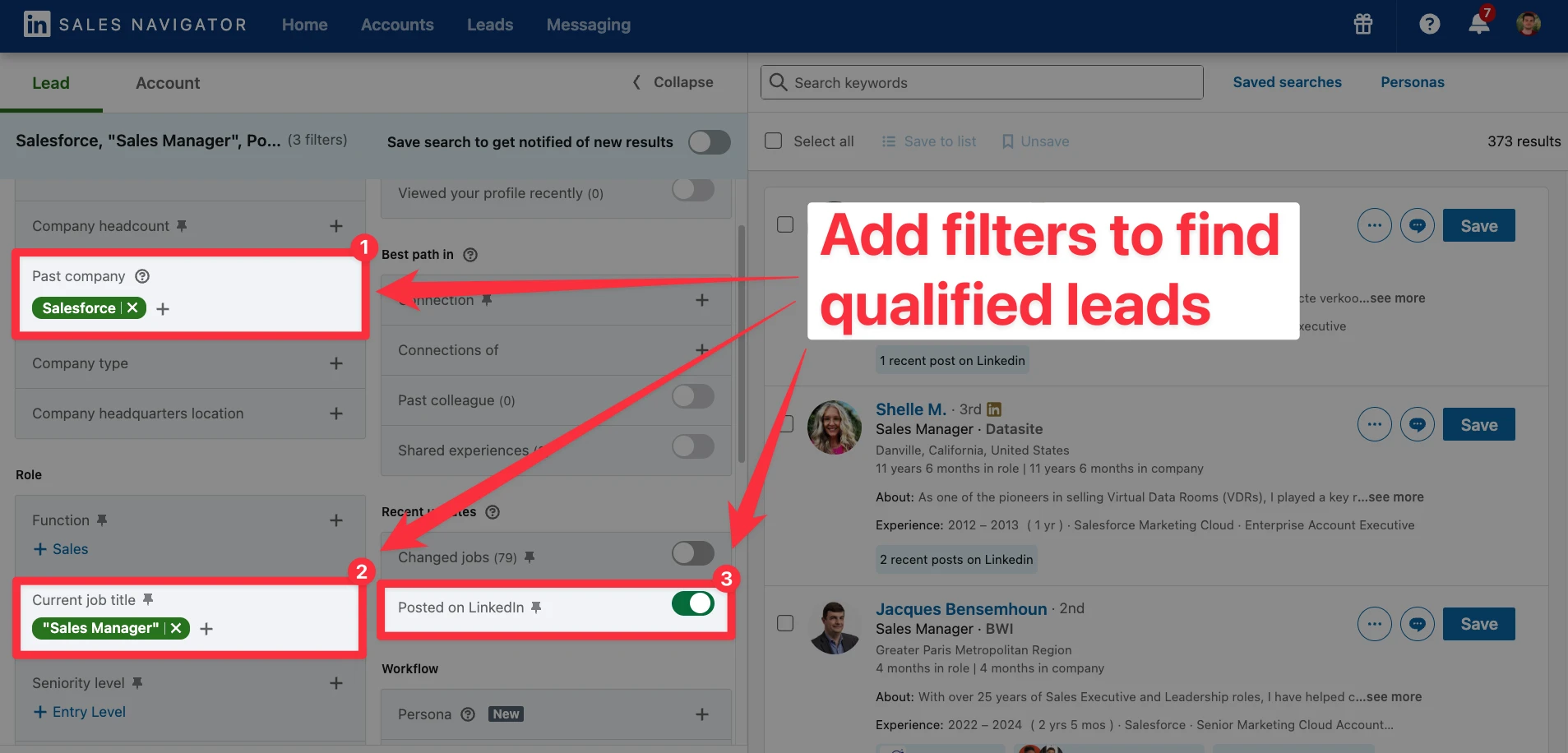Add suggested Sales function filter
The width and height of the screenshot is (1568, 753).
pos(61,549)
